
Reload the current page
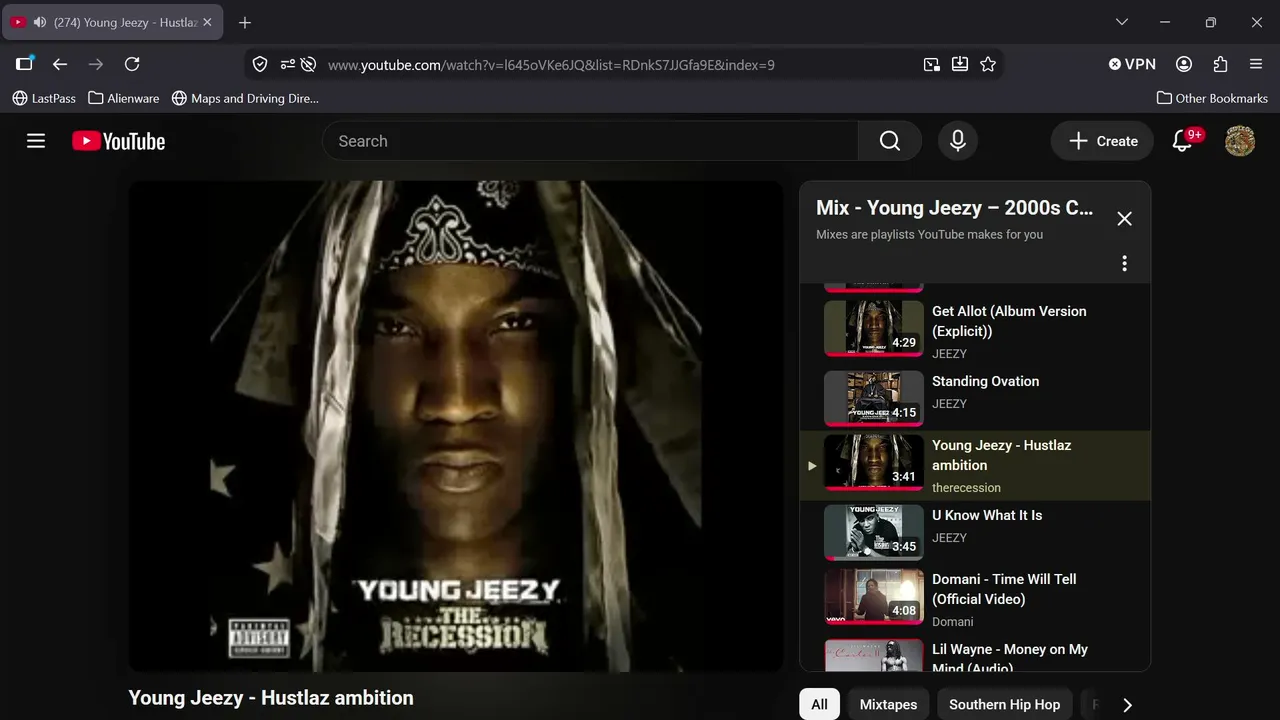[x=132, y=64]
